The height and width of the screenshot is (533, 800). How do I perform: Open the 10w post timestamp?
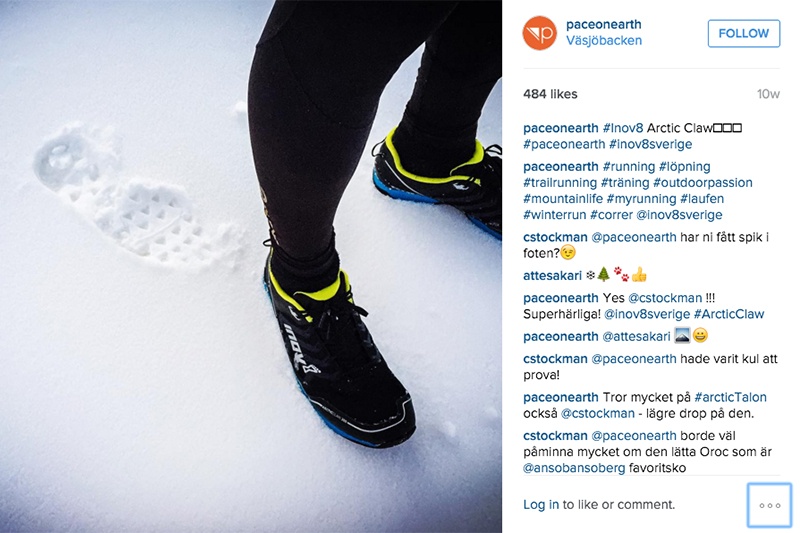768,94
